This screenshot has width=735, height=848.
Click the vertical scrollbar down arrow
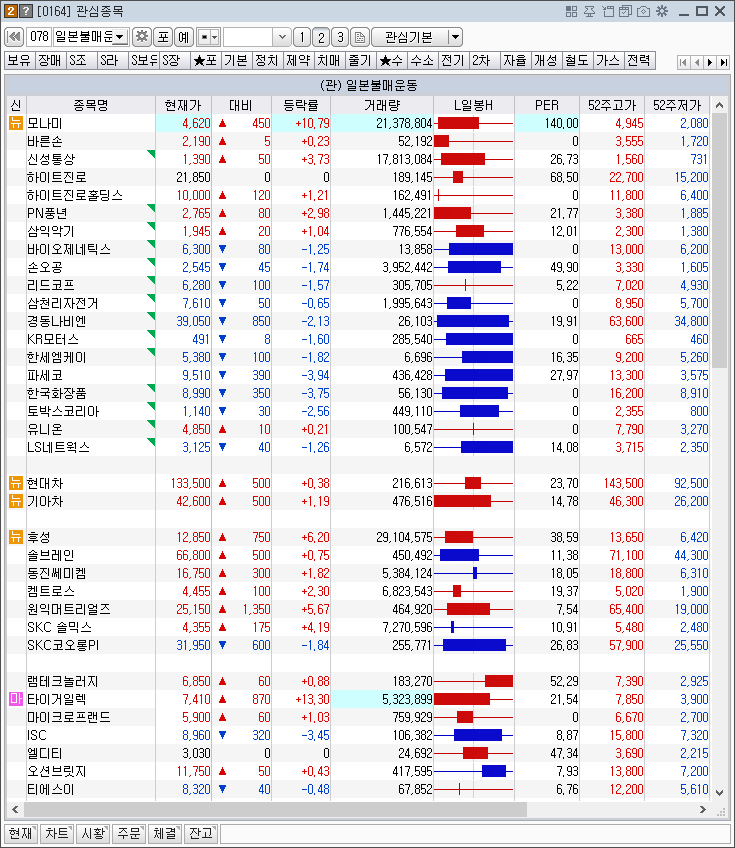pyautogui.click(x=719, y=793)
